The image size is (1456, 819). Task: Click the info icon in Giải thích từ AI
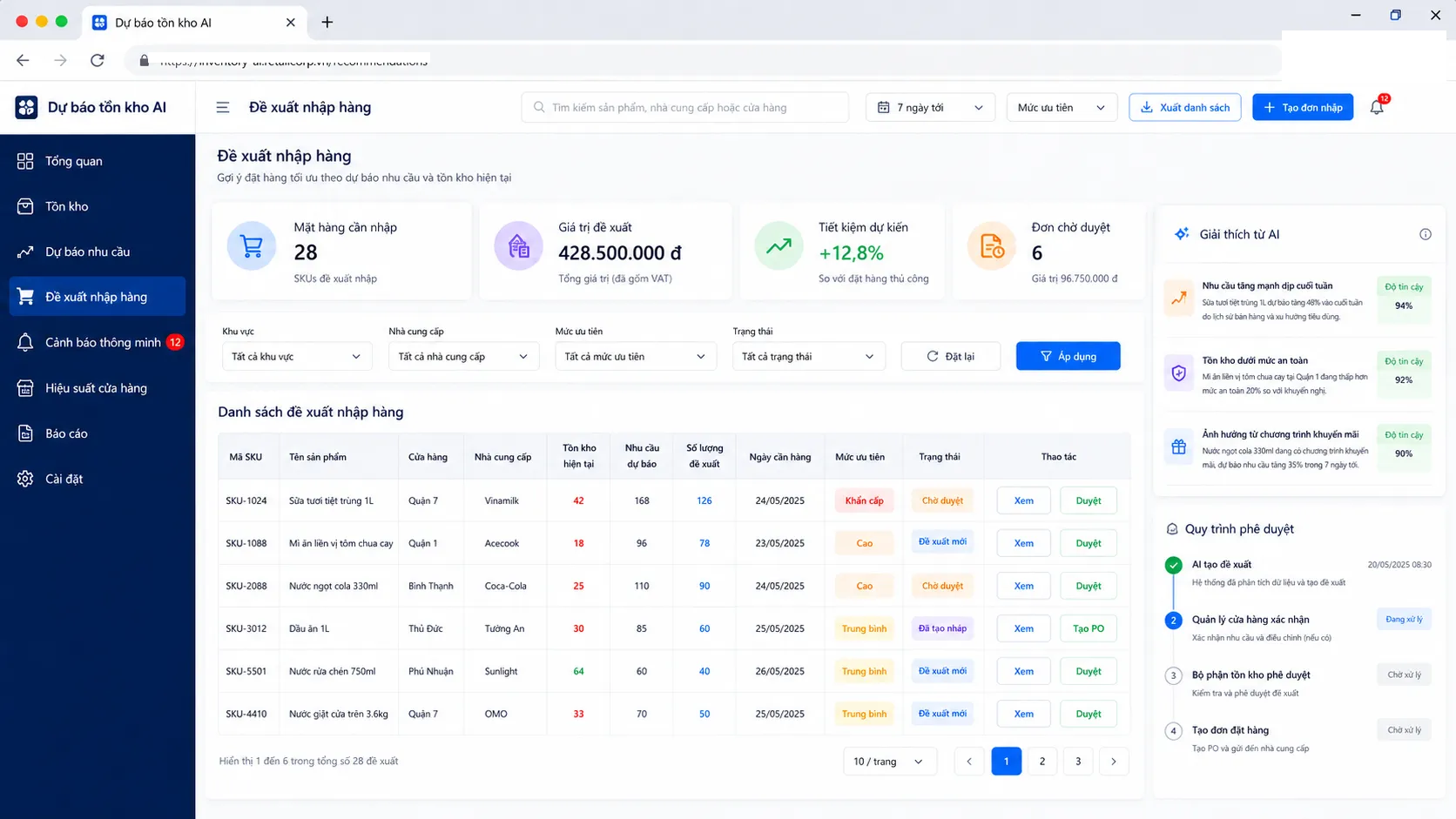pos(1426,234)
